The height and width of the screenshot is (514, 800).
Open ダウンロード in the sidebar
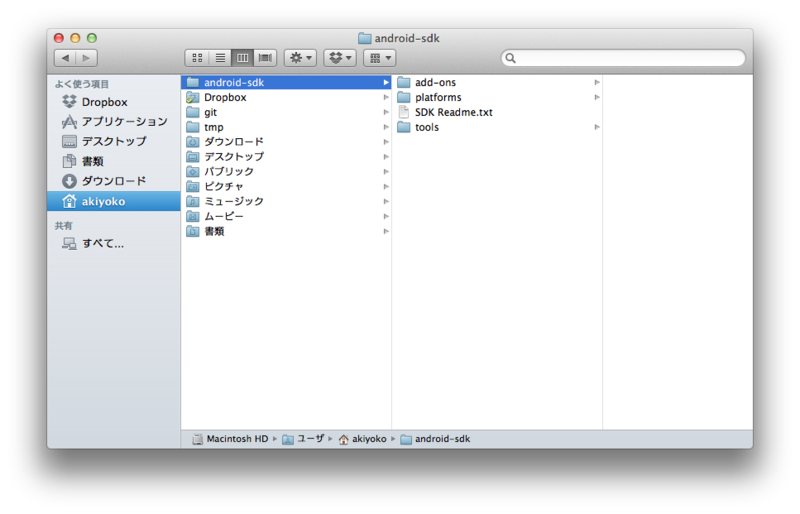coord(113,181)
